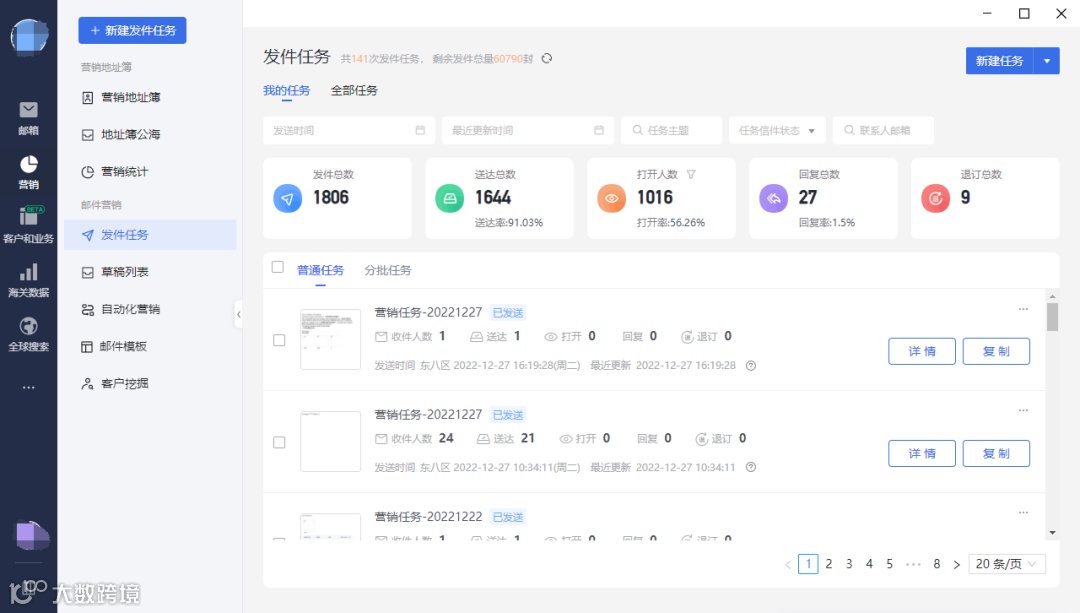Click previous page arrow in pagination
Viewport: 1080px width, 613px height.
(x=788, y=564)
